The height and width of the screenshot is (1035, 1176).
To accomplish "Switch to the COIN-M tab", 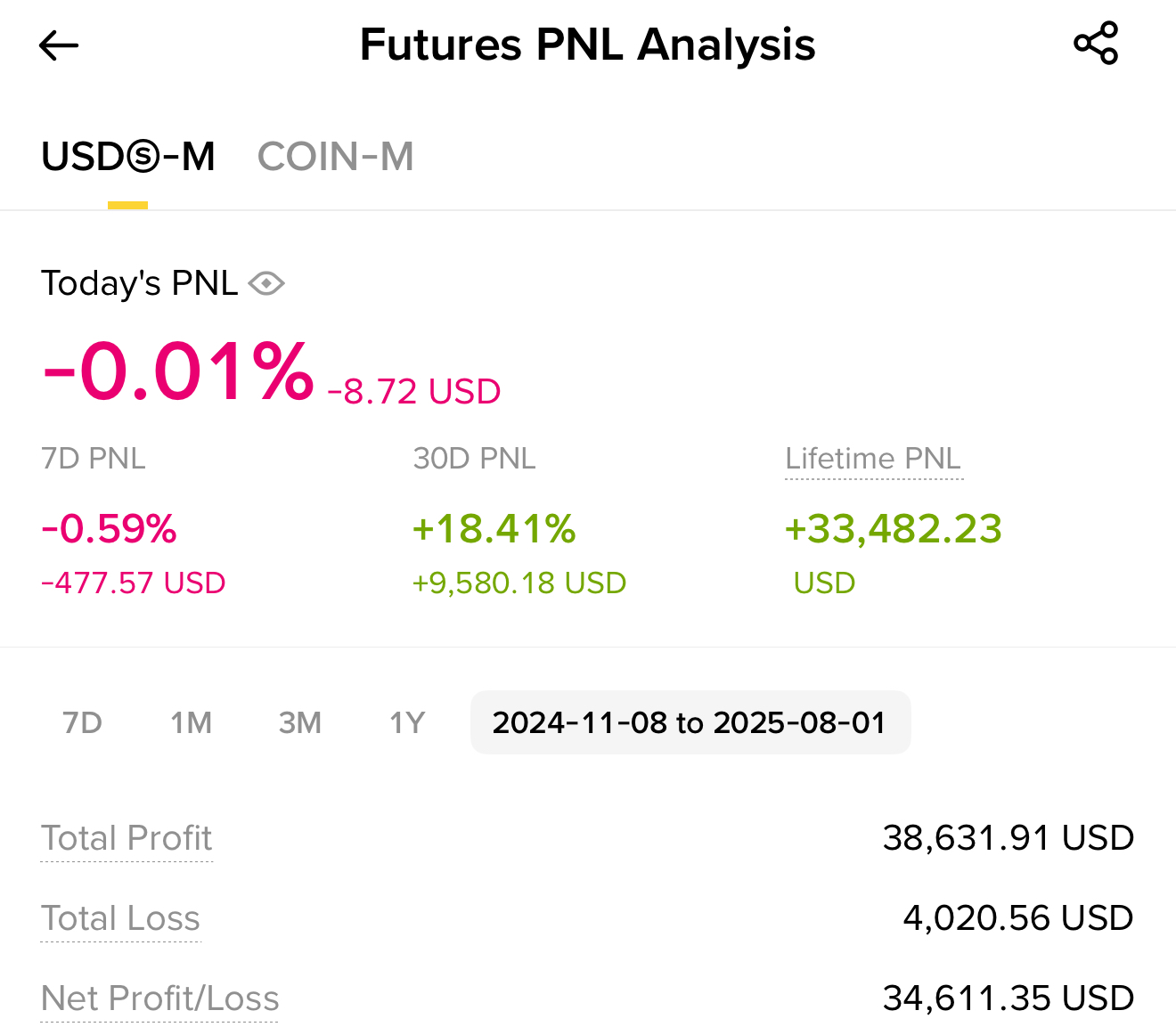I will point(335,157).
